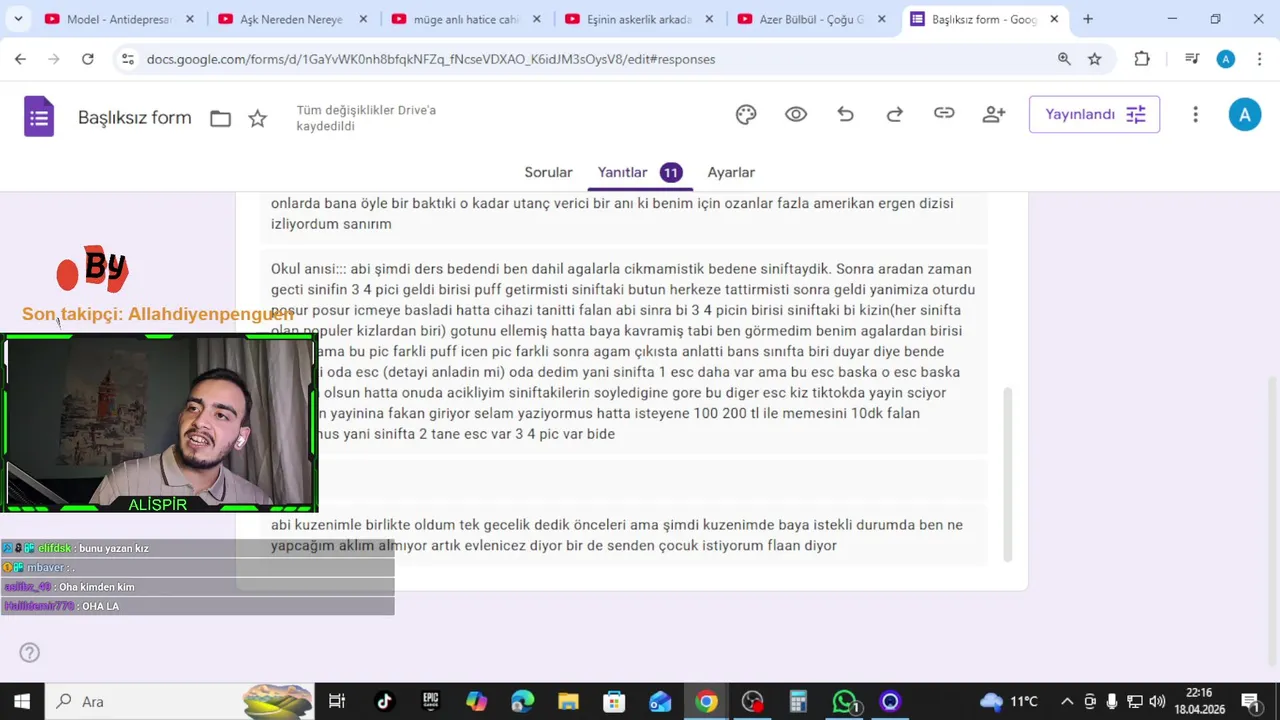
Task: Reload the current page
Action: point(88,59)
